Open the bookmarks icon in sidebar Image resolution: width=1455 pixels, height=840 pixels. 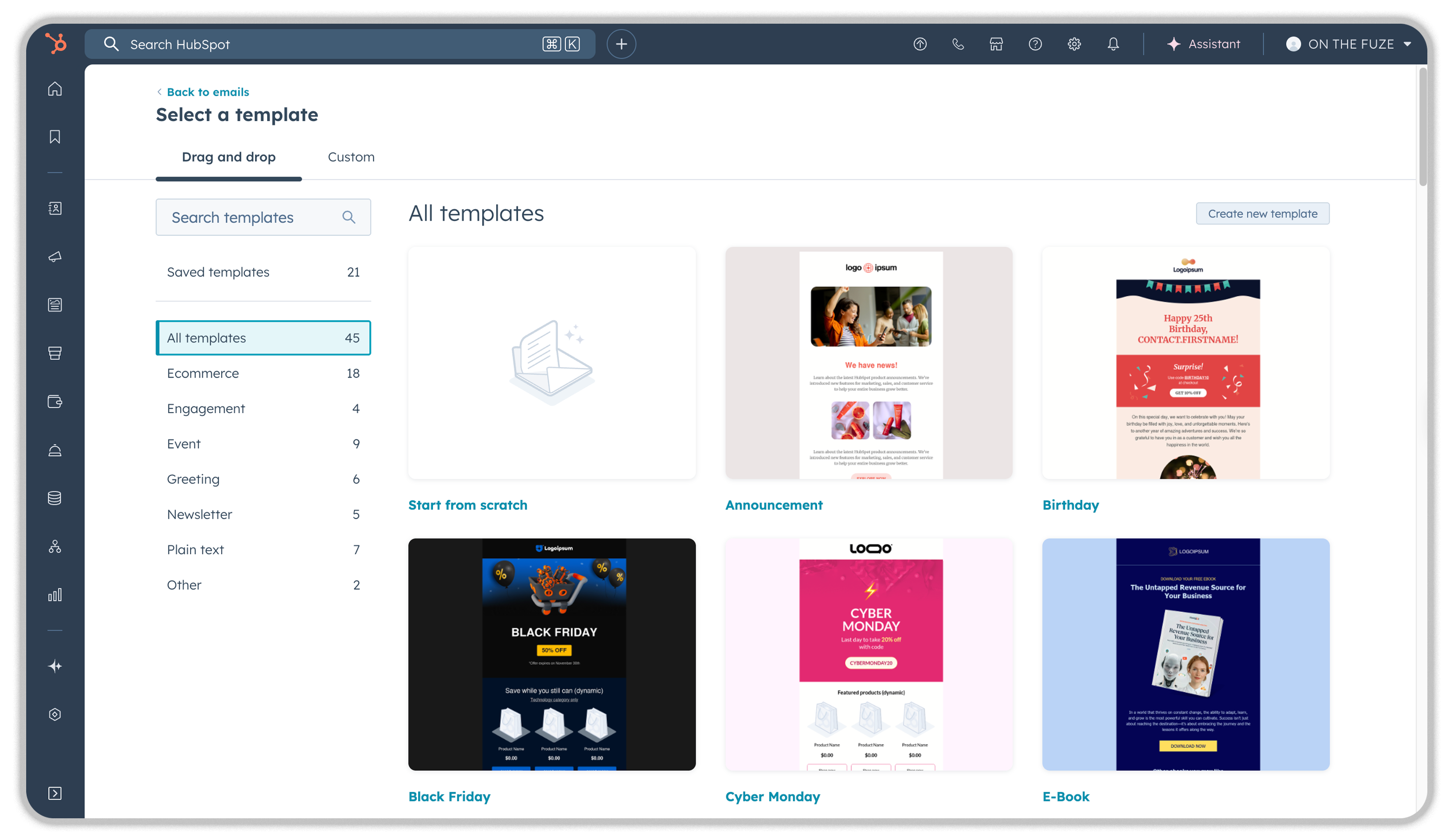(x=55, y=137)
